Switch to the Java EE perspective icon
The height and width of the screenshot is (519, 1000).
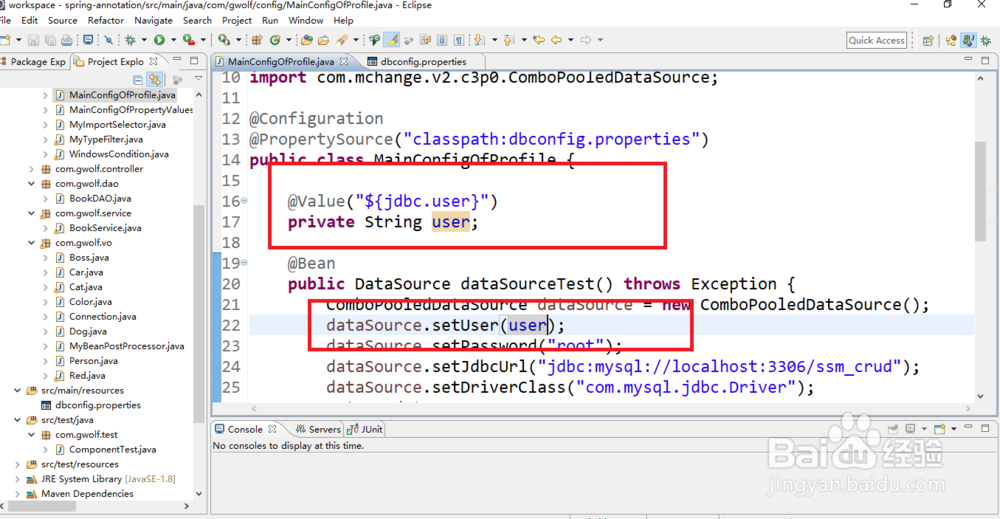951,40
